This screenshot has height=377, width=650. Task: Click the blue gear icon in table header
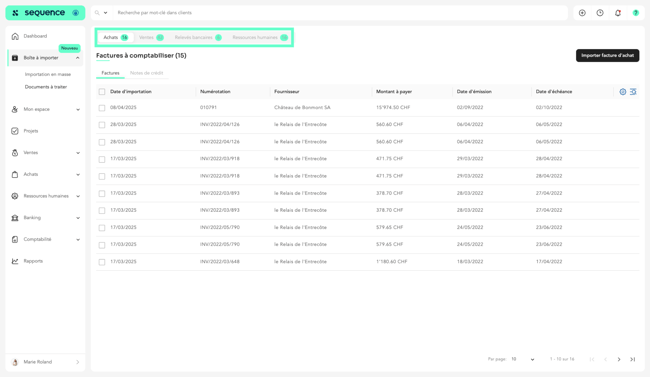pyautogui.click(x=623, y=92)
